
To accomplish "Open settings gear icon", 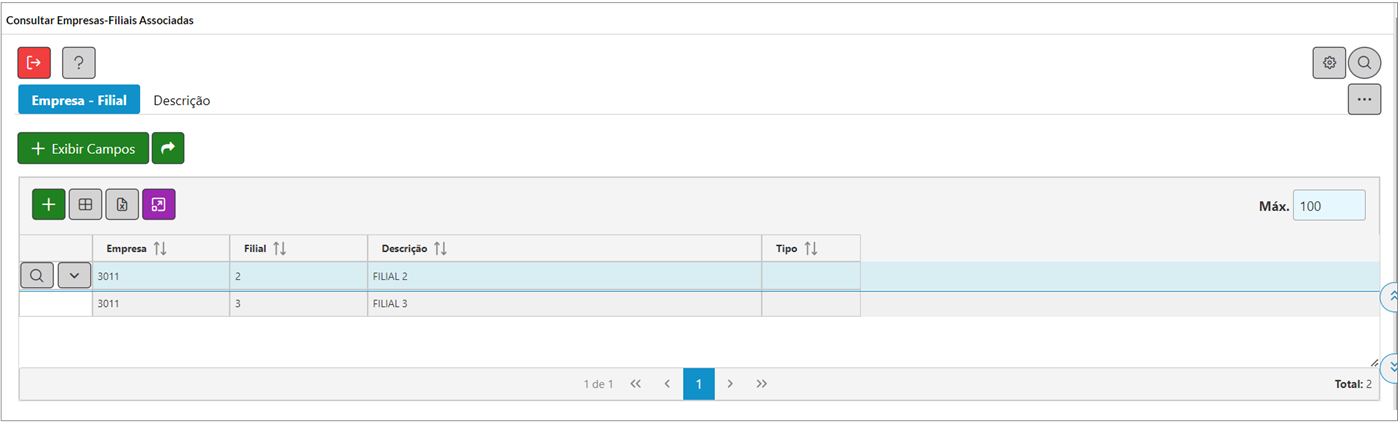I will coord(1329,63).
